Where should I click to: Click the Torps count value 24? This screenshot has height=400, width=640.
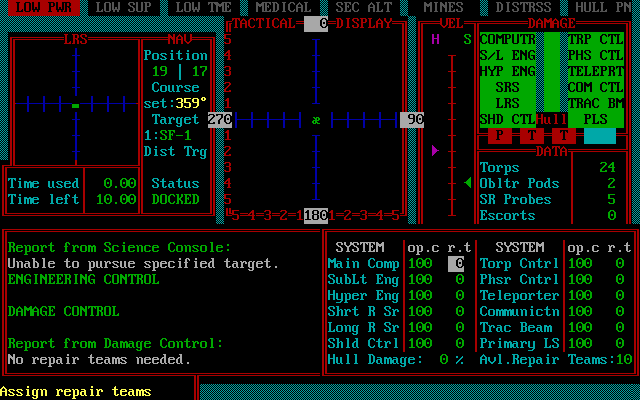608,167
